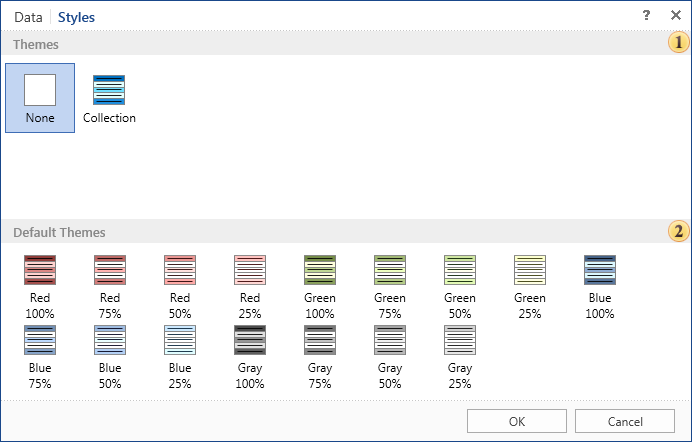Choose the Red 25% theme
Viewport: 692px width, 442px height.
pyautogui.click(x=250, y=287)
